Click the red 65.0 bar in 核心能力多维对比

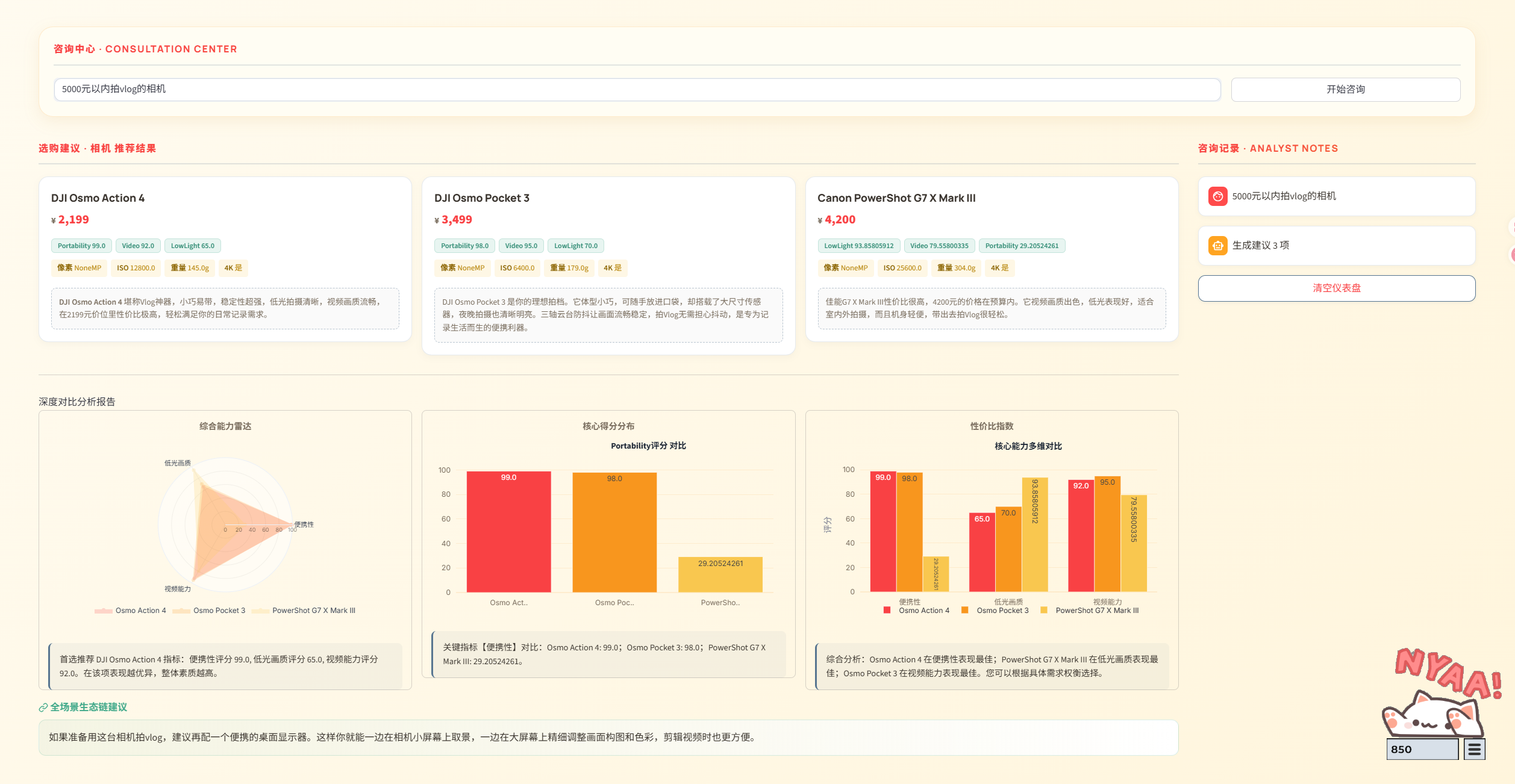pyautogui.click(x=982, y=552)
